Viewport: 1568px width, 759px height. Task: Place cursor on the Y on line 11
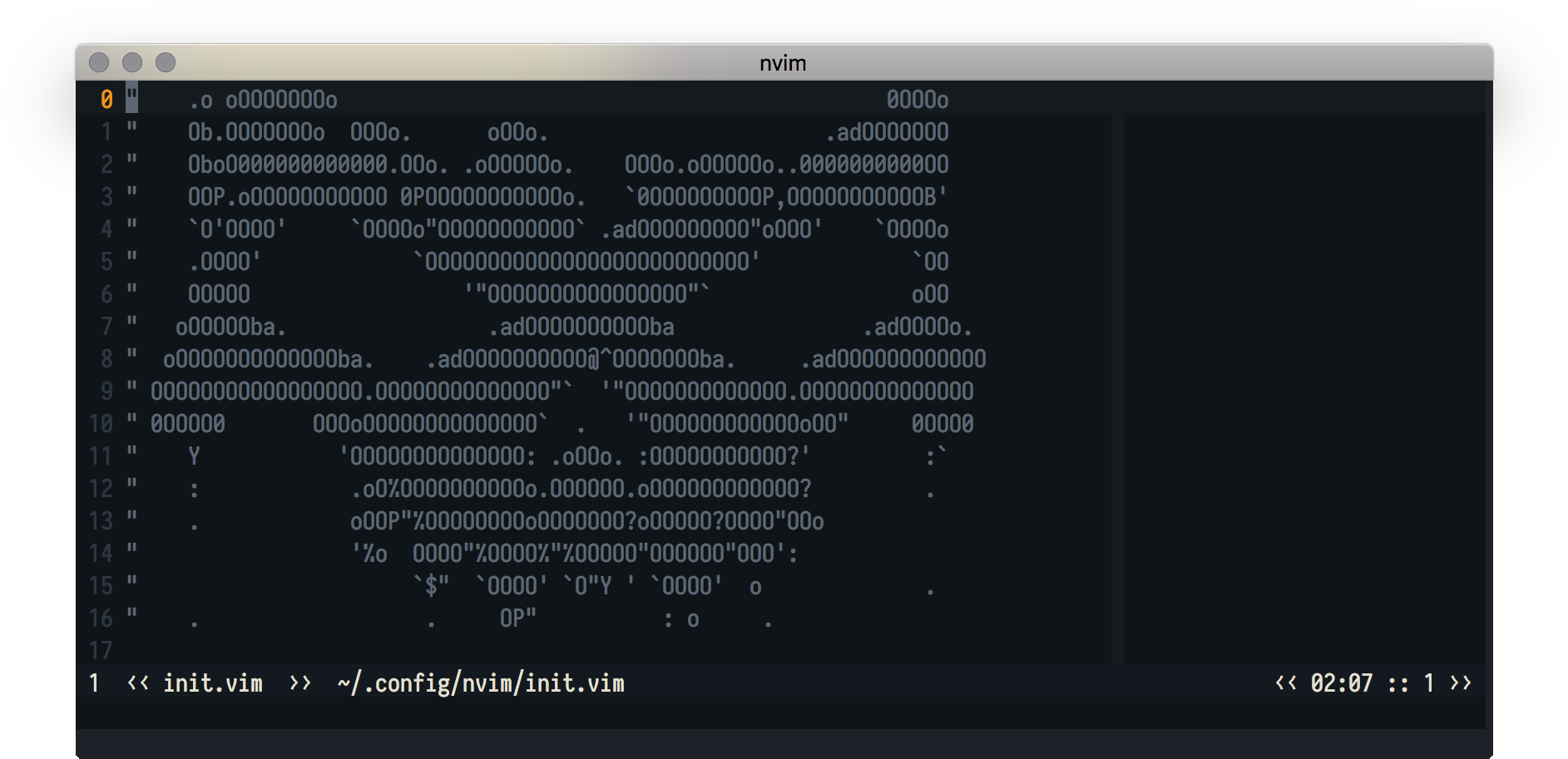194,456
